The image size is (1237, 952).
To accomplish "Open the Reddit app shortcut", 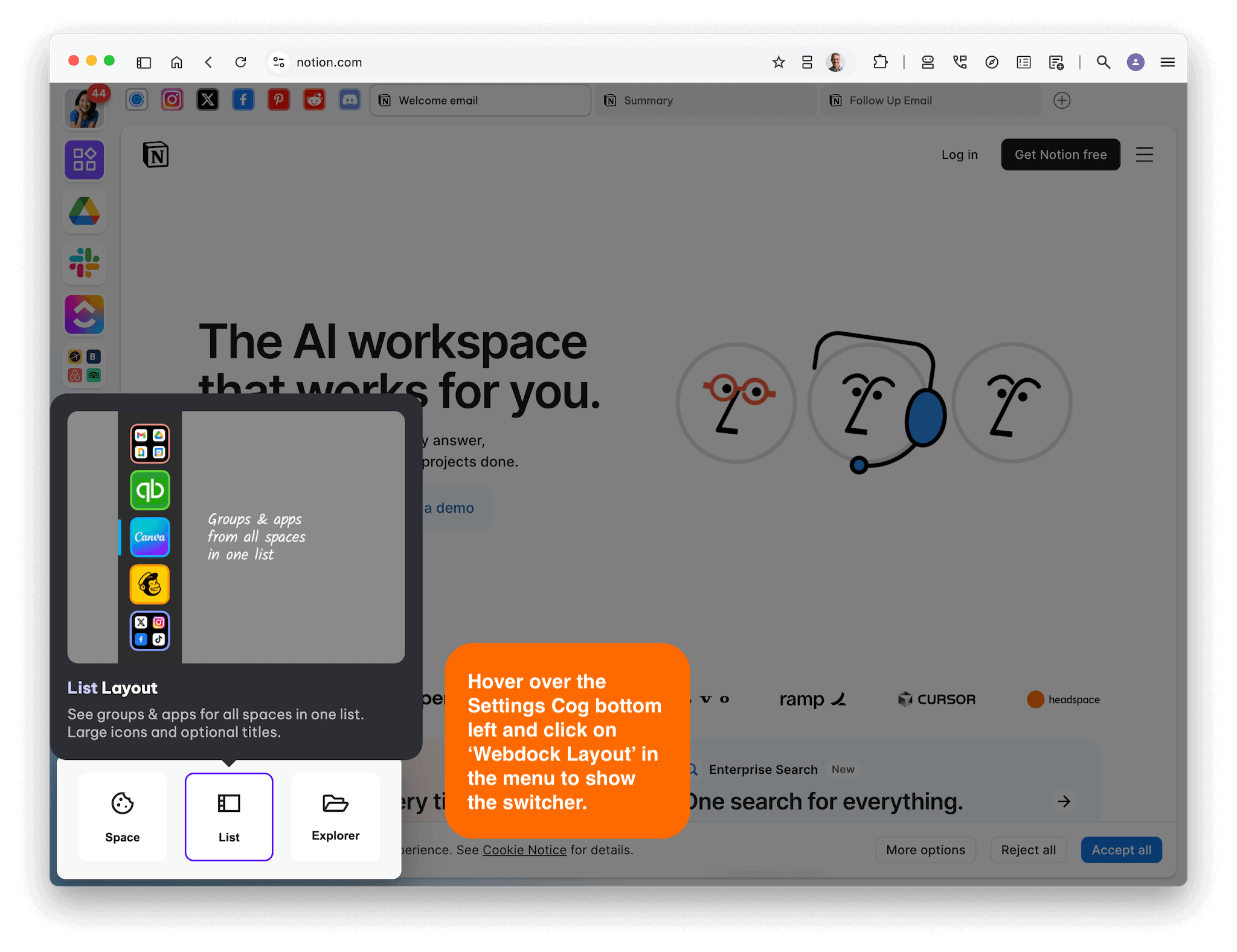I will (314, 100).
